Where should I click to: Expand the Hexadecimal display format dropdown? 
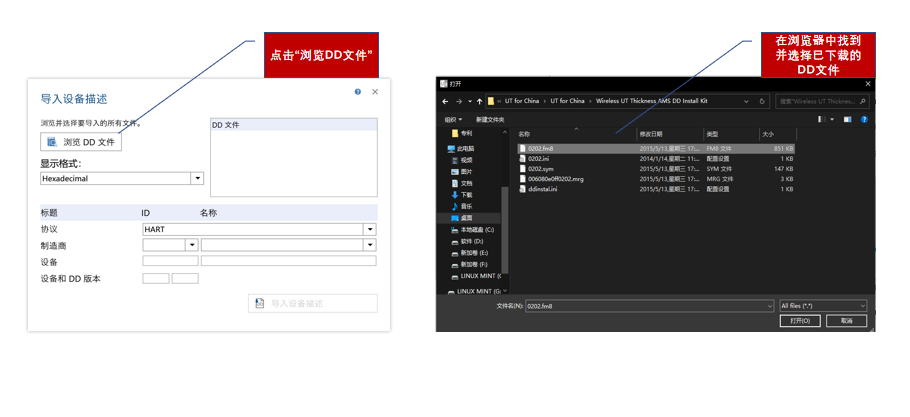click(x=197, y=179)
